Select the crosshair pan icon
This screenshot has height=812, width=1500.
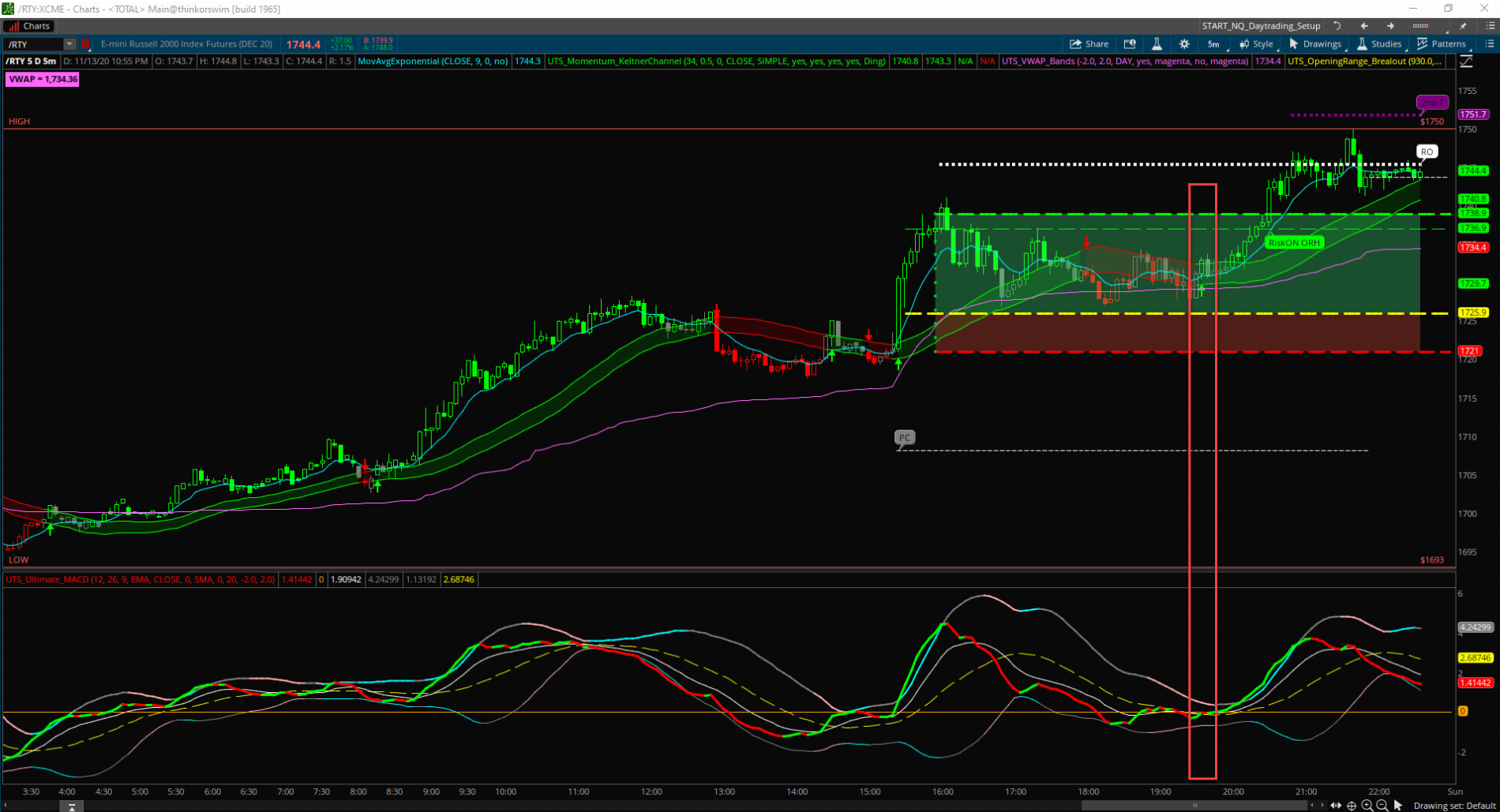(1352, 806)
